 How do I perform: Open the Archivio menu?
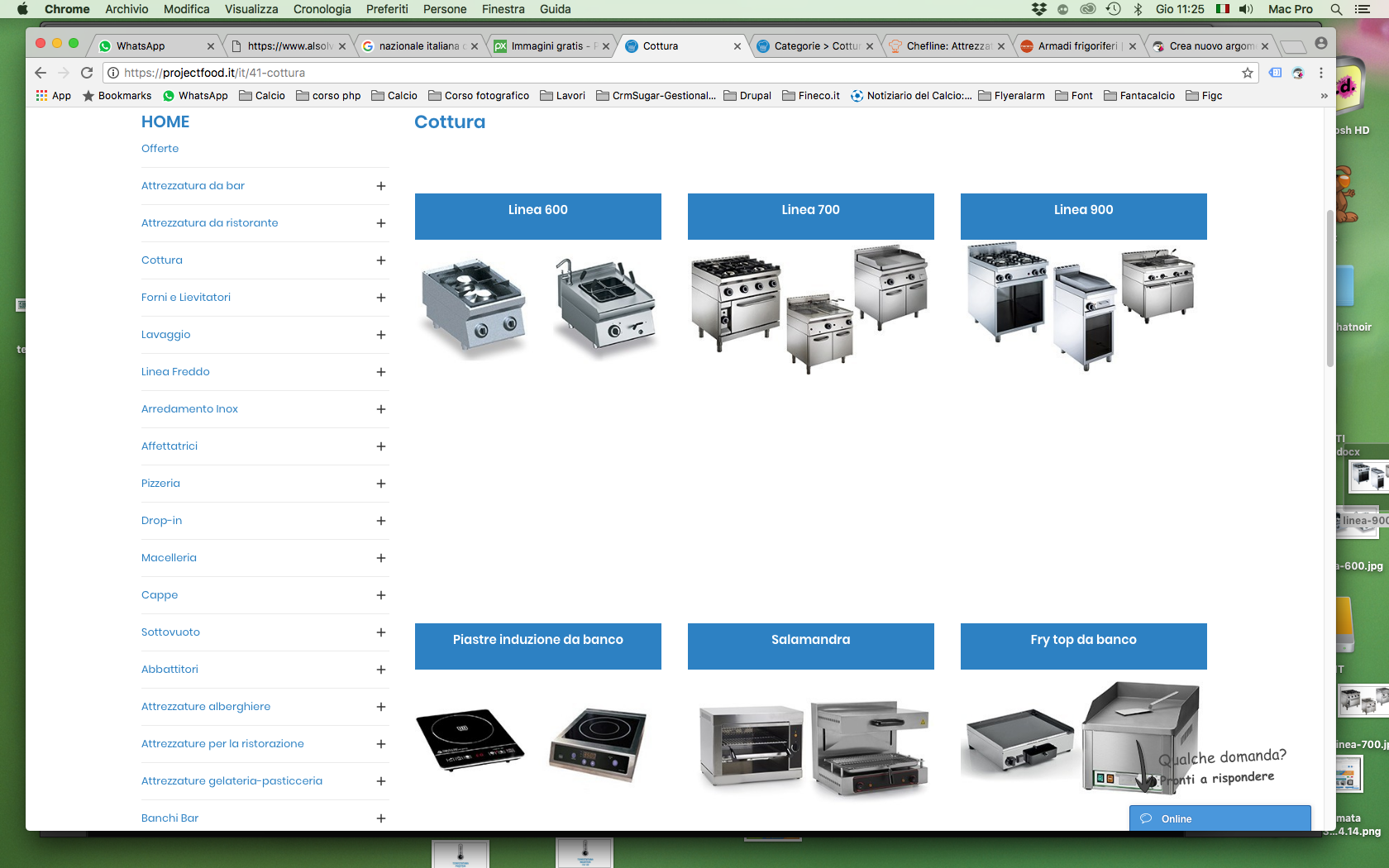(126, 9)
